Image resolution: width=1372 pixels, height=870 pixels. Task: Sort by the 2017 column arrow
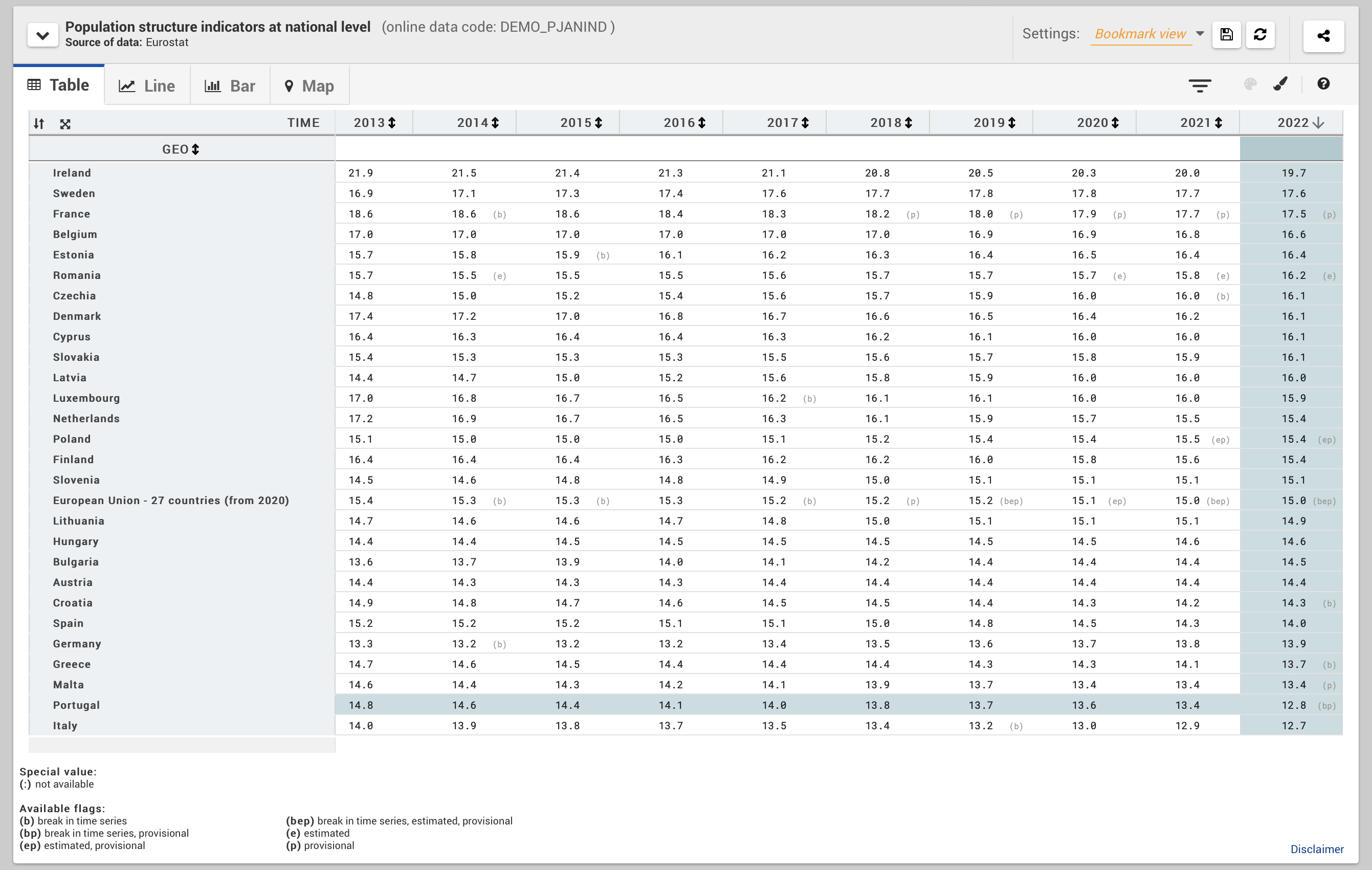(805, 123)
